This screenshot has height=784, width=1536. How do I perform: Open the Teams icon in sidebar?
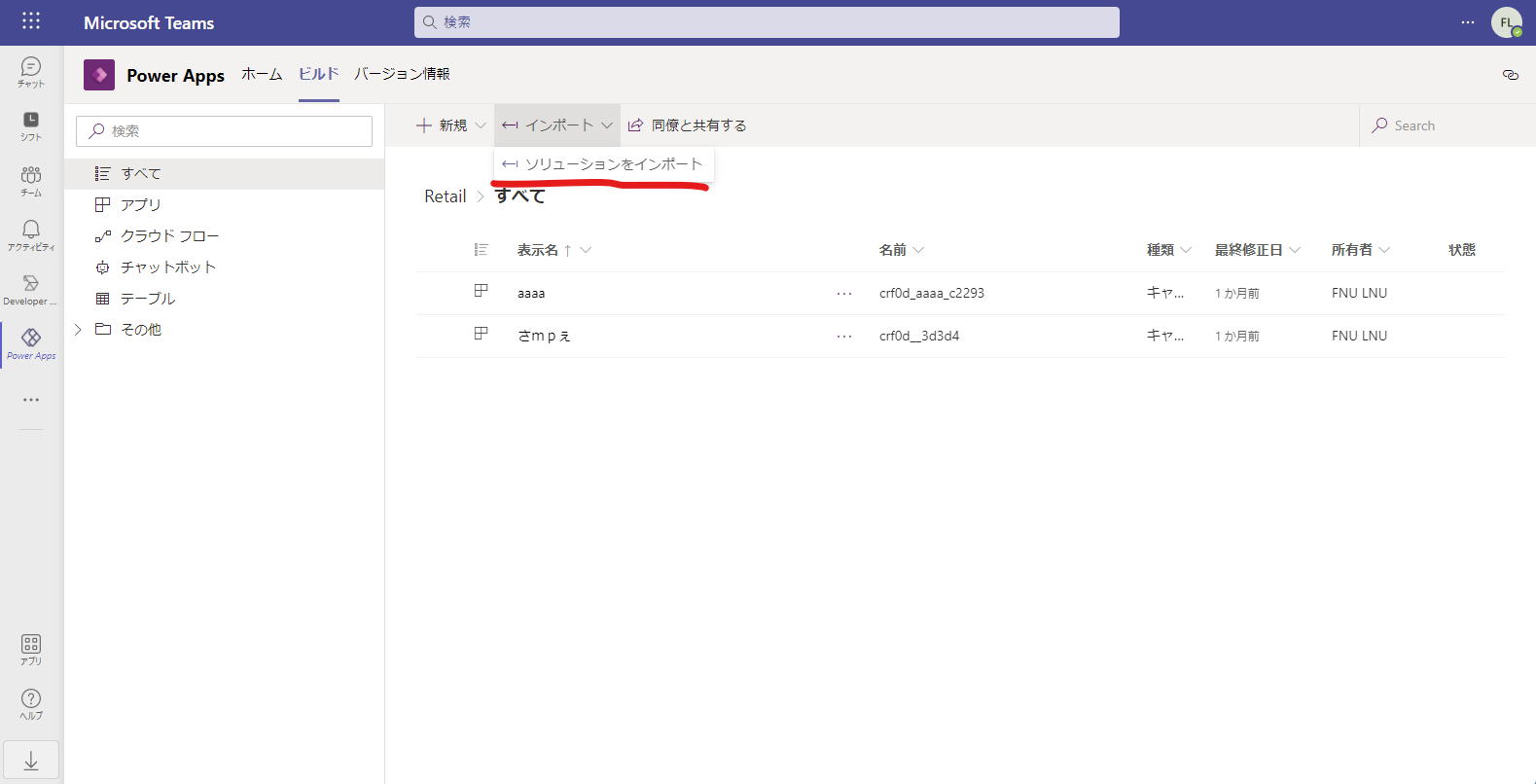31,181
